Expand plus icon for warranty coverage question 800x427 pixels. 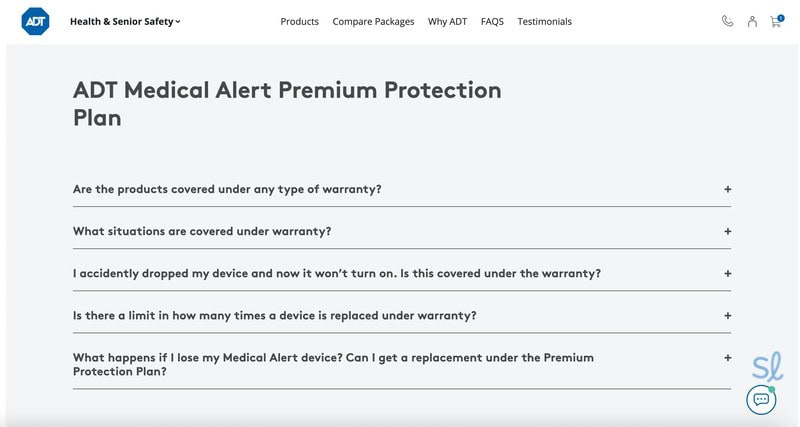728,189
